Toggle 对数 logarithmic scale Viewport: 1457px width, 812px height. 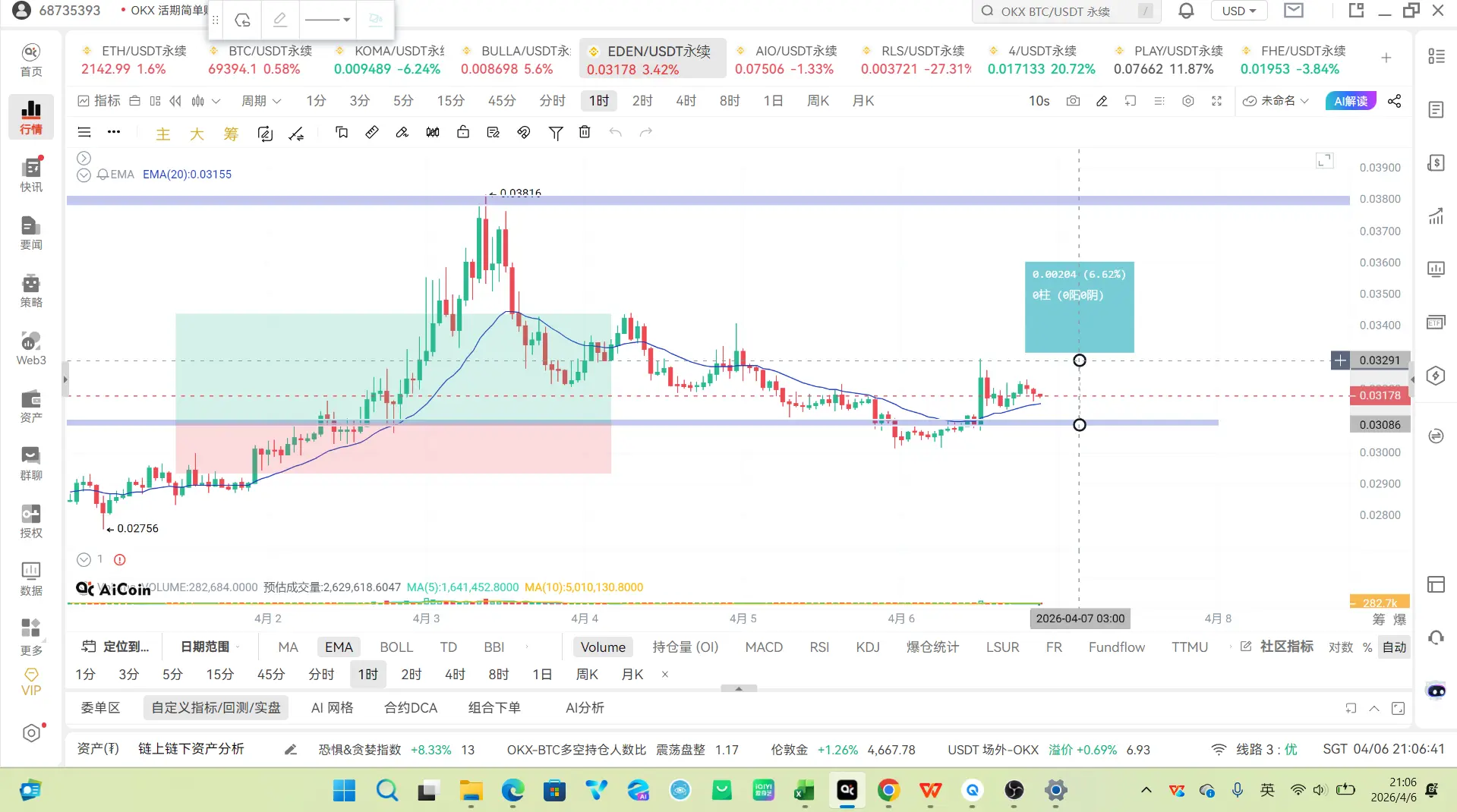coord(1341,647)
